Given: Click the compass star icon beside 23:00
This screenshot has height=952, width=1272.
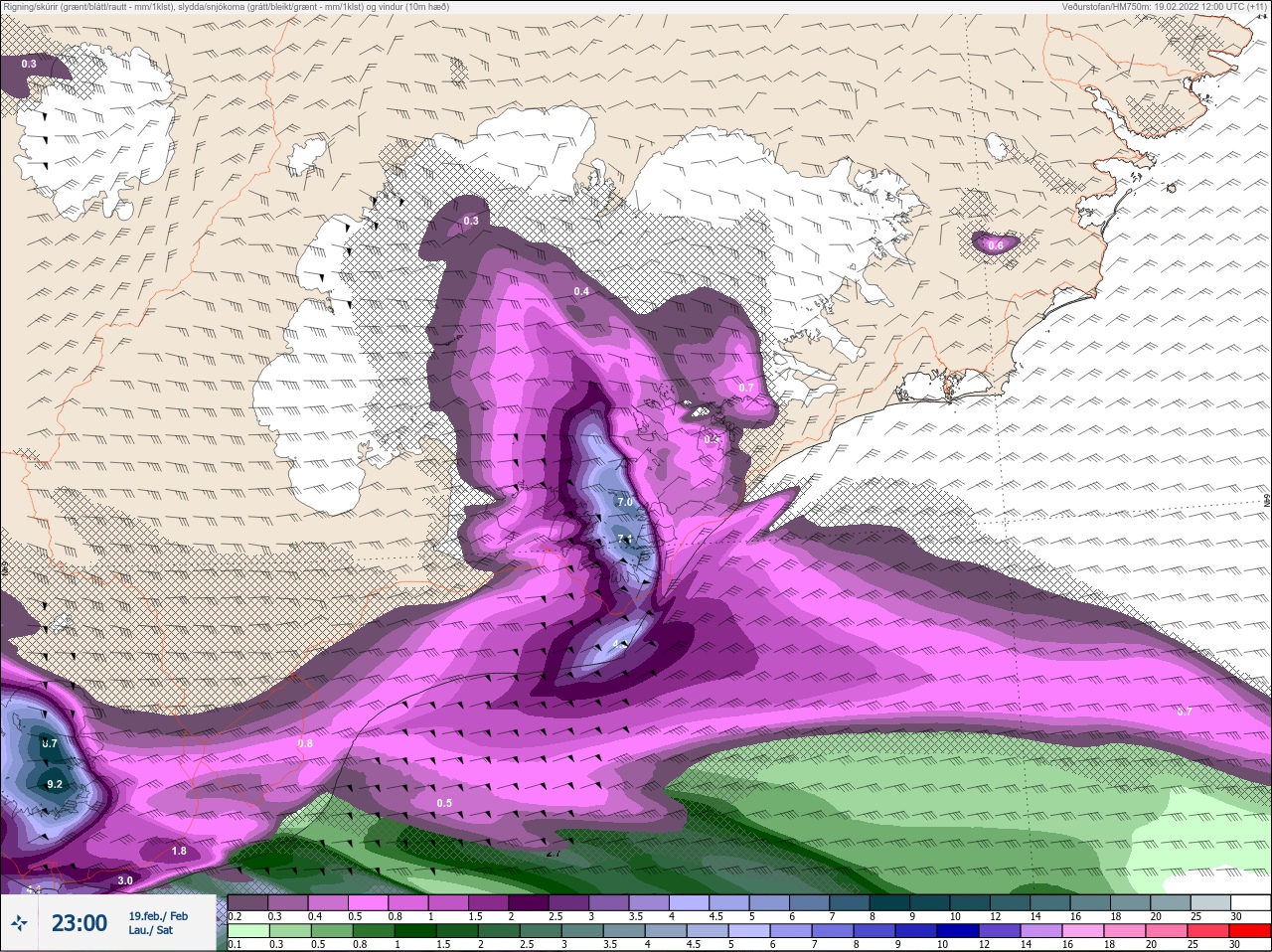Looking at the screenshot, I should [x=21, y=924].
